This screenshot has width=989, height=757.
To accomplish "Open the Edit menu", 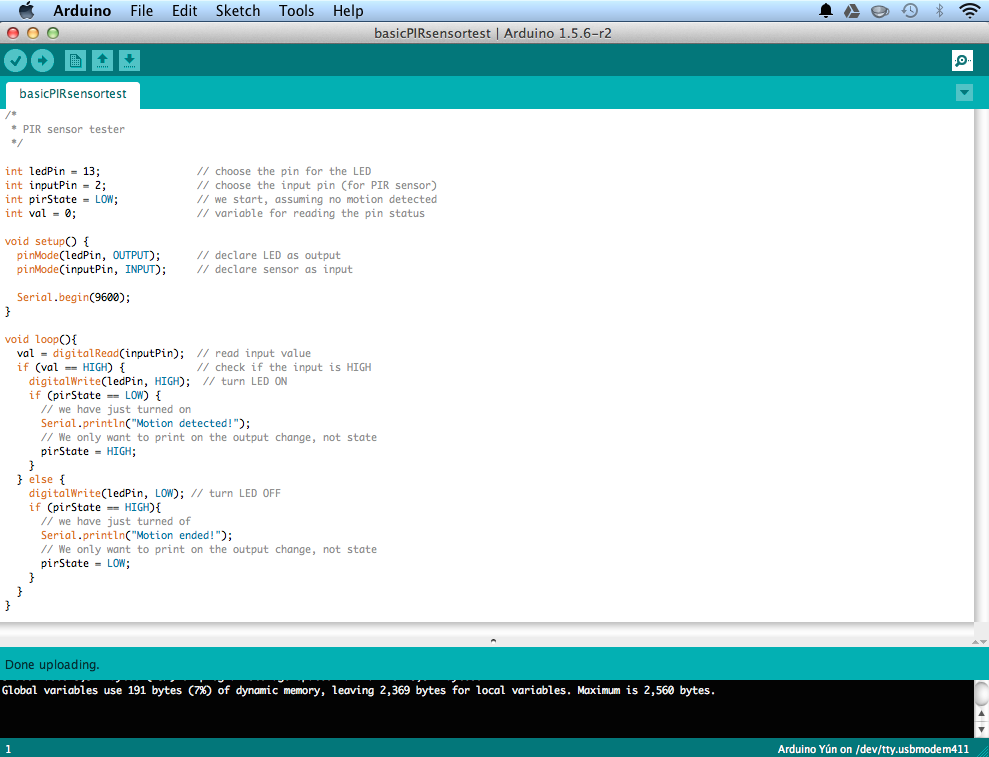I will click(x=184, y=11).
